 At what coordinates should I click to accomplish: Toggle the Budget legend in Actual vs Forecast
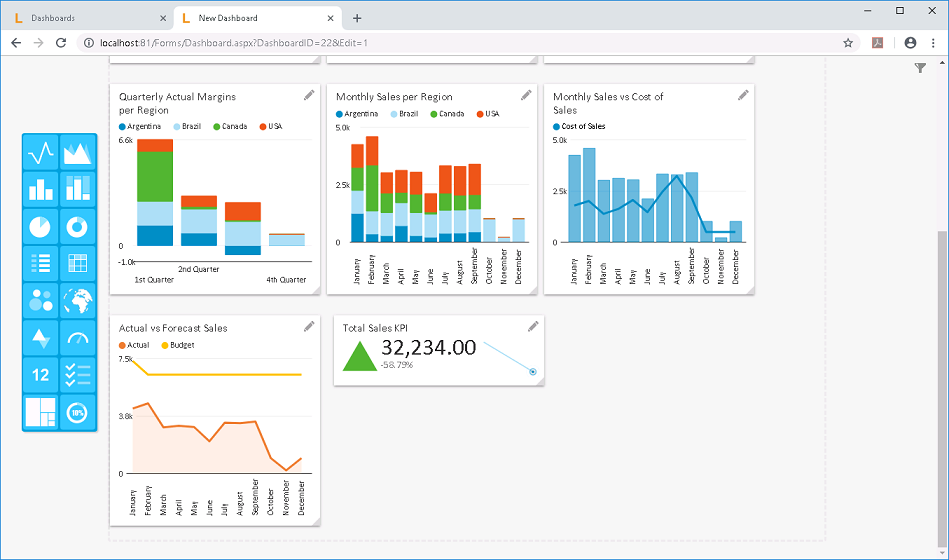click(181, 345)
